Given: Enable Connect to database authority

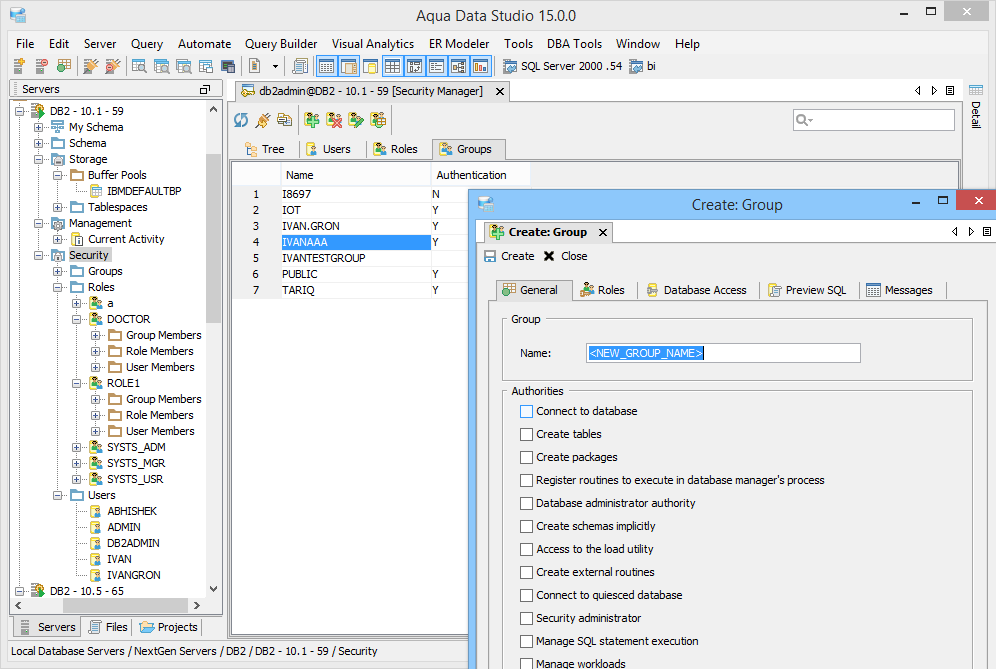Looking at the screenshot, I should pos(526,411).
